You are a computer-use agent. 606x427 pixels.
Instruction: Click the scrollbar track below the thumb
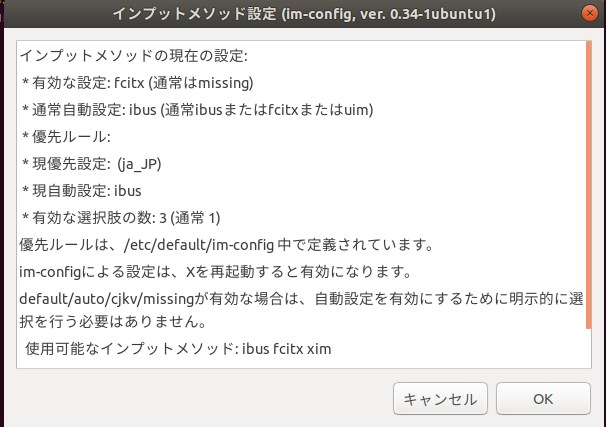[x=589, y=348]
